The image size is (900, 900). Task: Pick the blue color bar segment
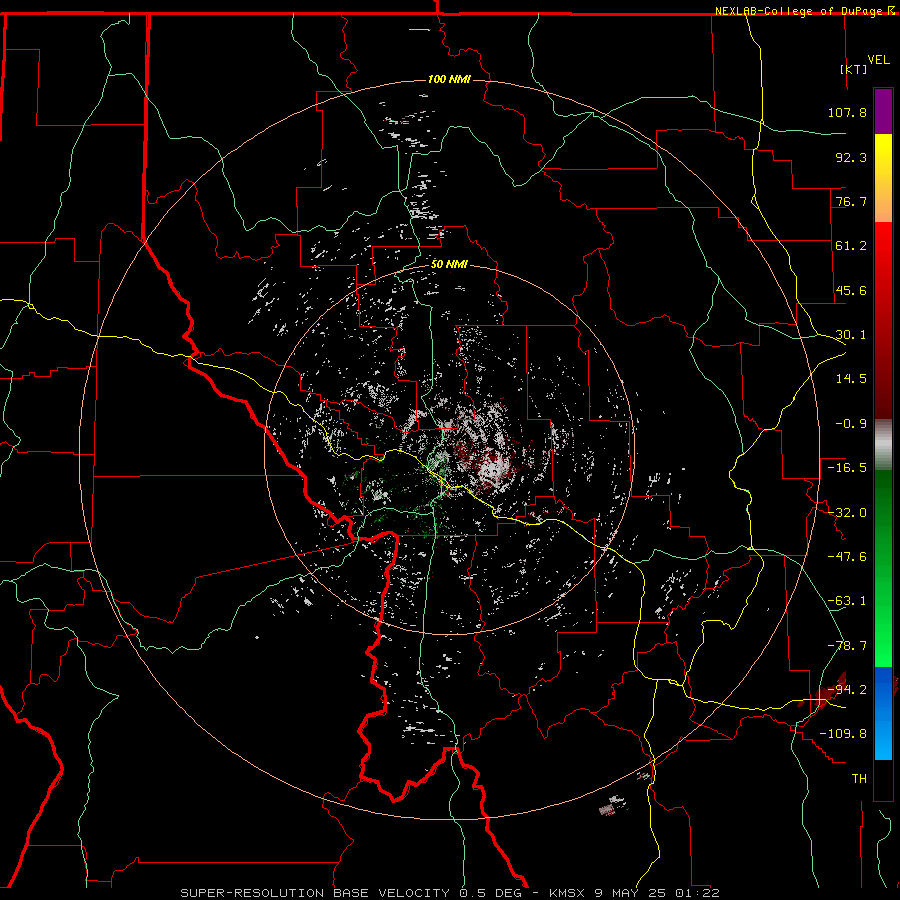click(x=883, y=713)
